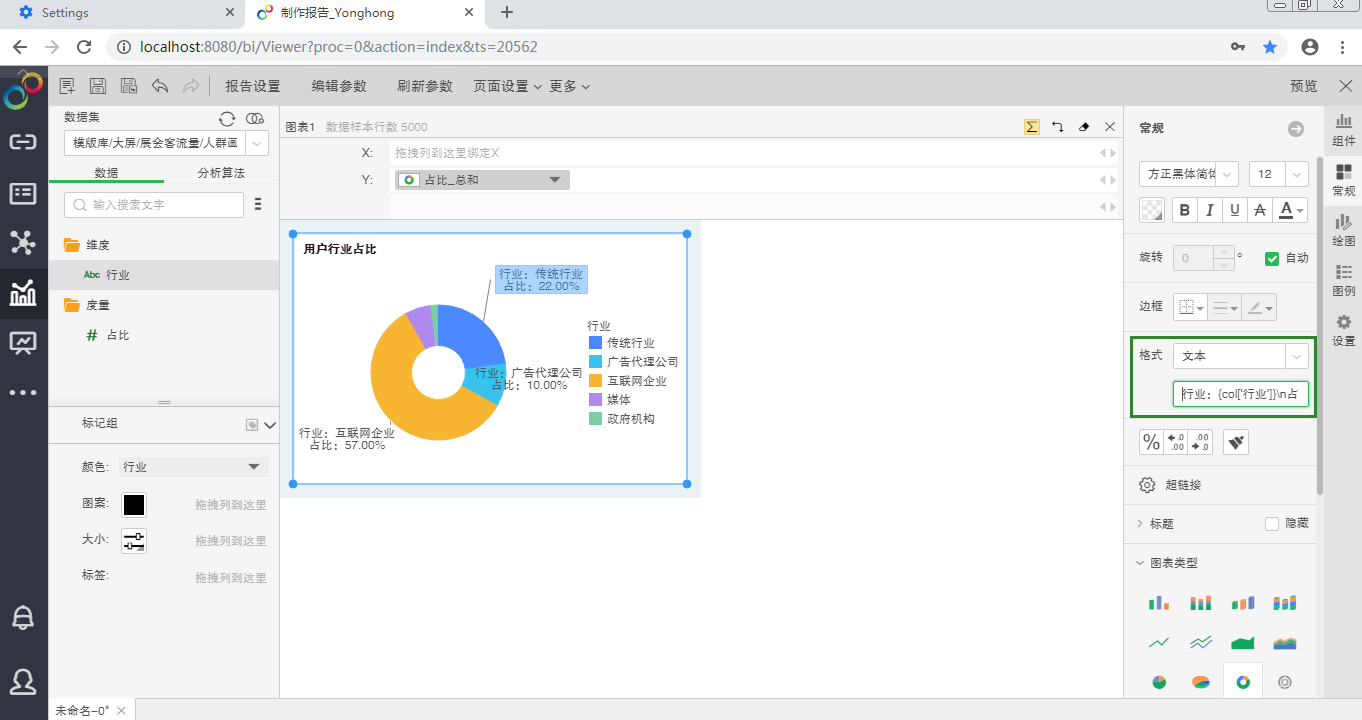Open the 绘图 panel in right sidebar
Image resolution: width=1362 pixels, height=720 pixels.
1343,228
